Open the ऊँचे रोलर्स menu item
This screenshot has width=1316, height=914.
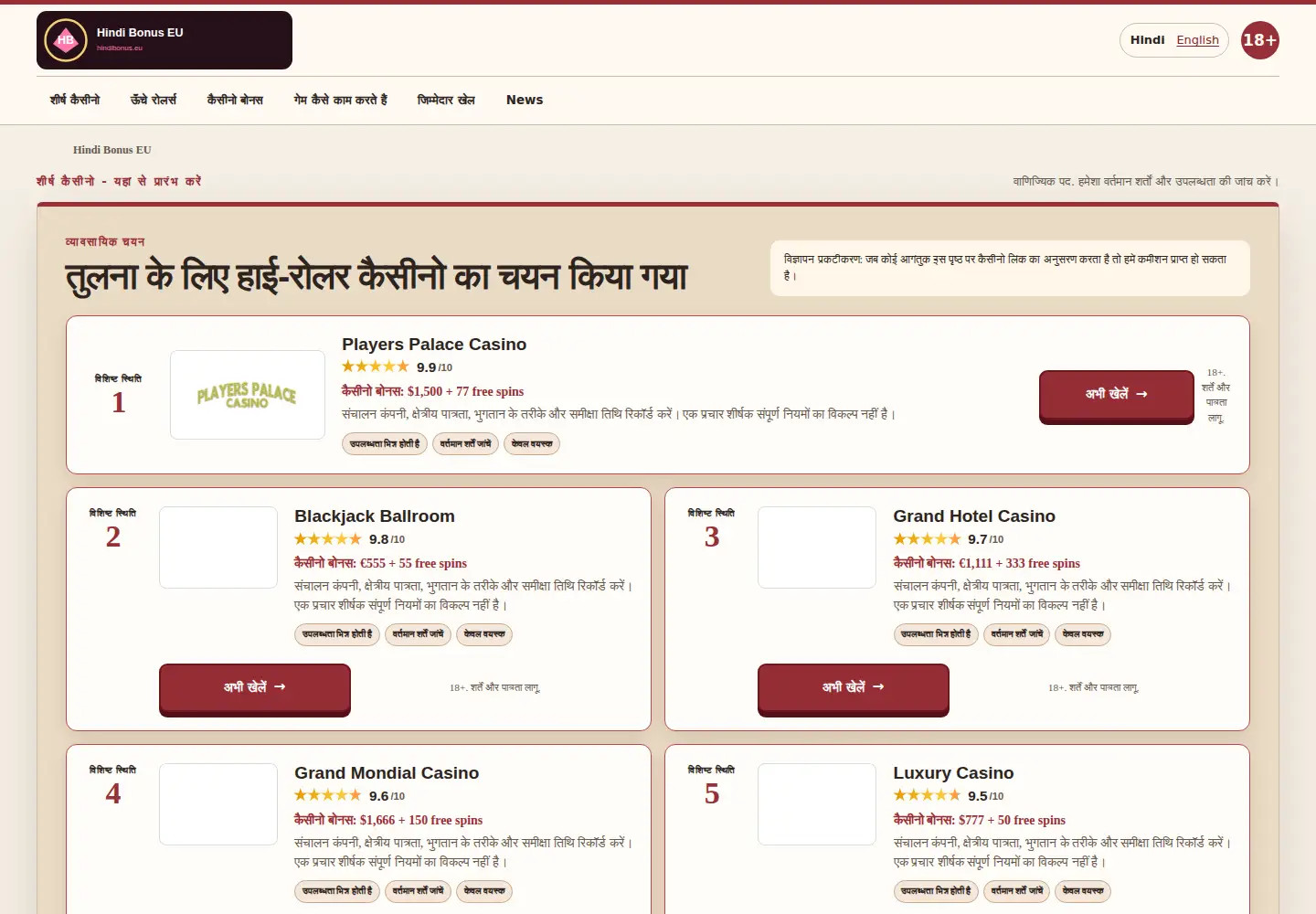(154, 100)
